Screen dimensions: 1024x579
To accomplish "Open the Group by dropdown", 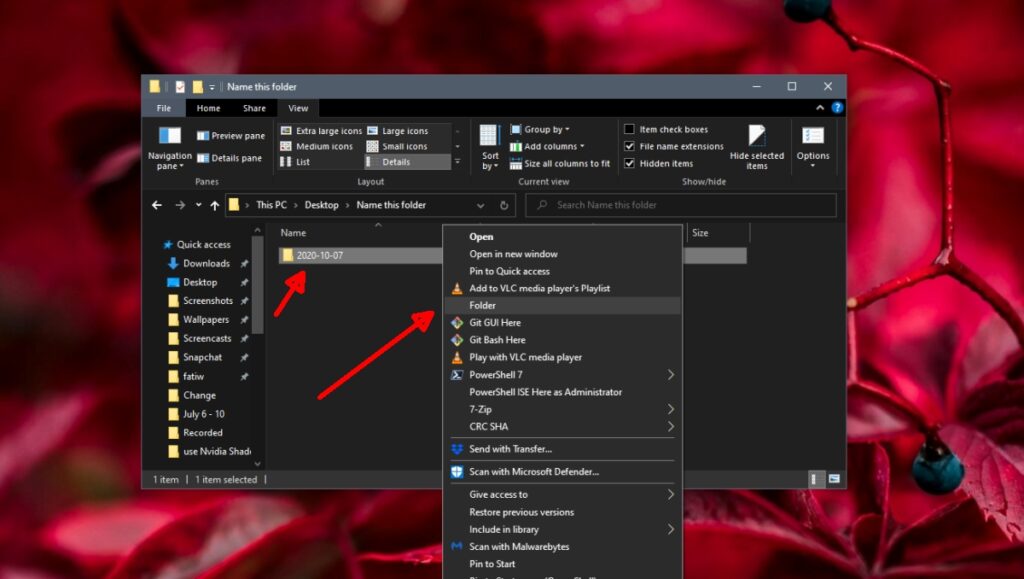I will 540,129.
